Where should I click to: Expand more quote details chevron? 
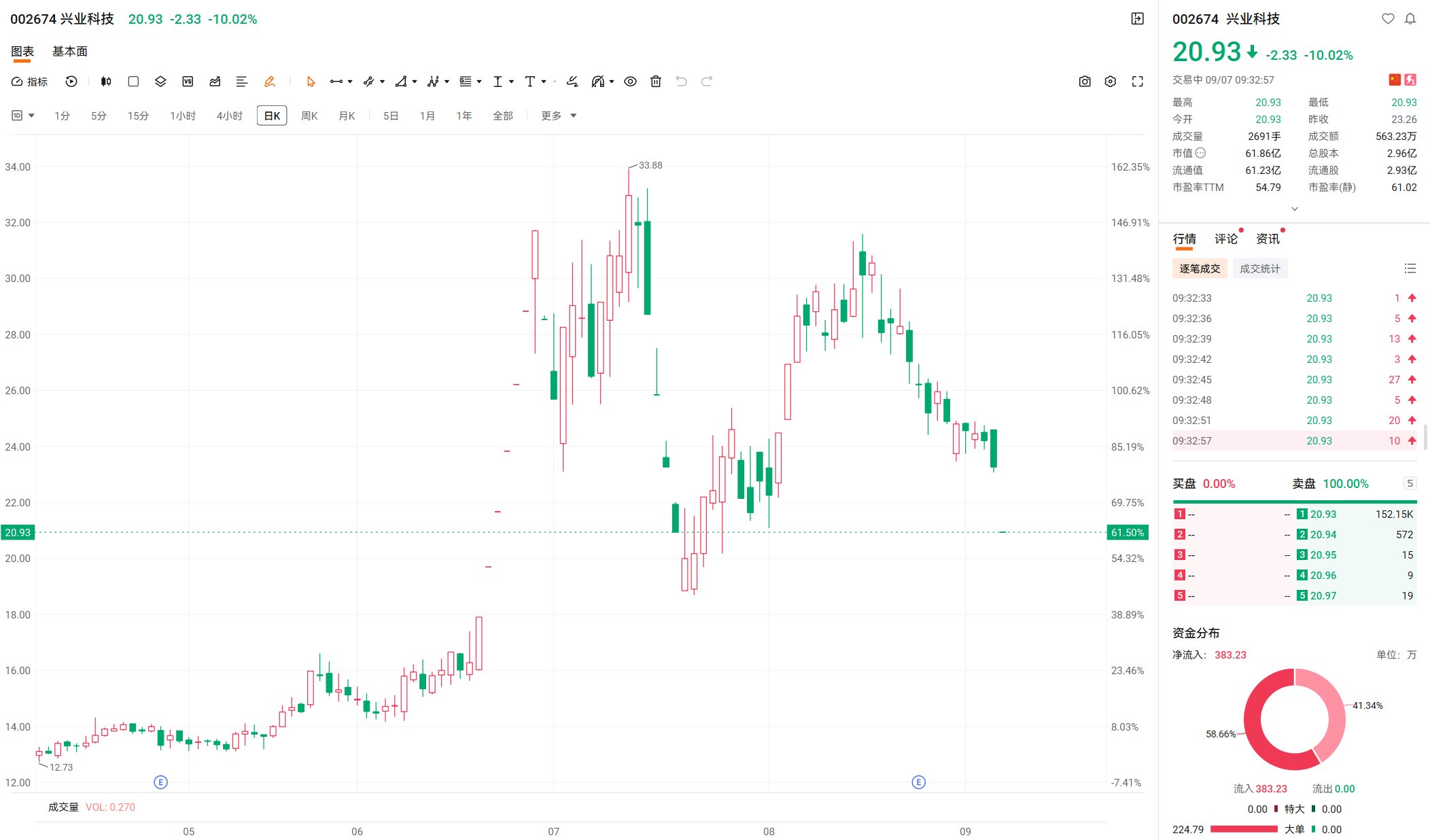[x=1295, y=209]
